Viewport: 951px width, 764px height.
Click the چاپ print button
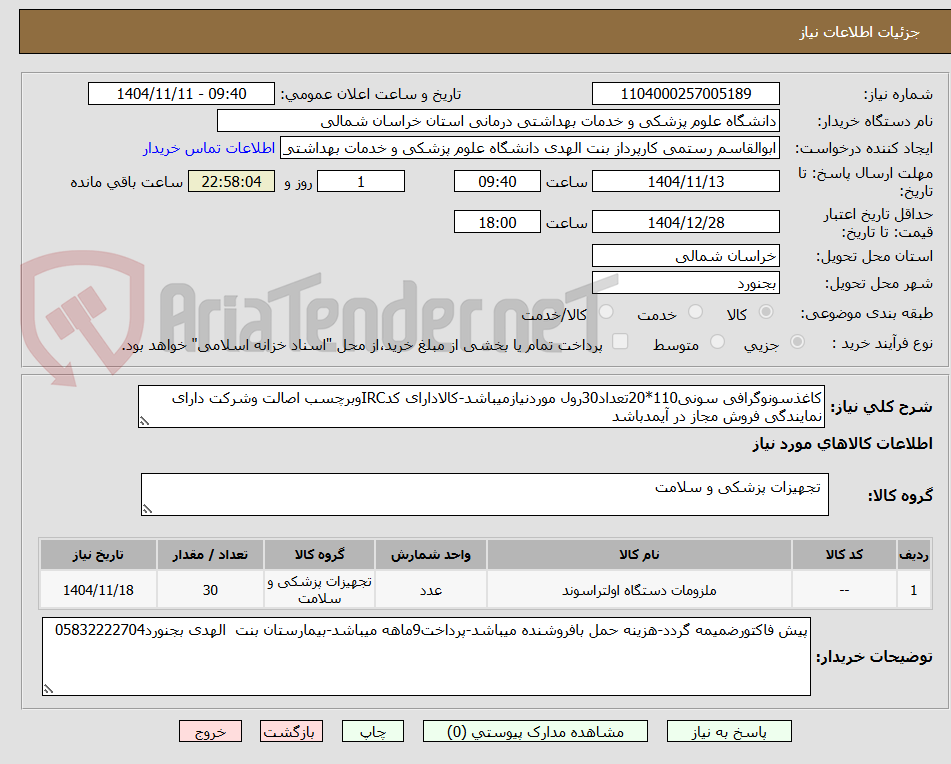click(x=373, y=731)
